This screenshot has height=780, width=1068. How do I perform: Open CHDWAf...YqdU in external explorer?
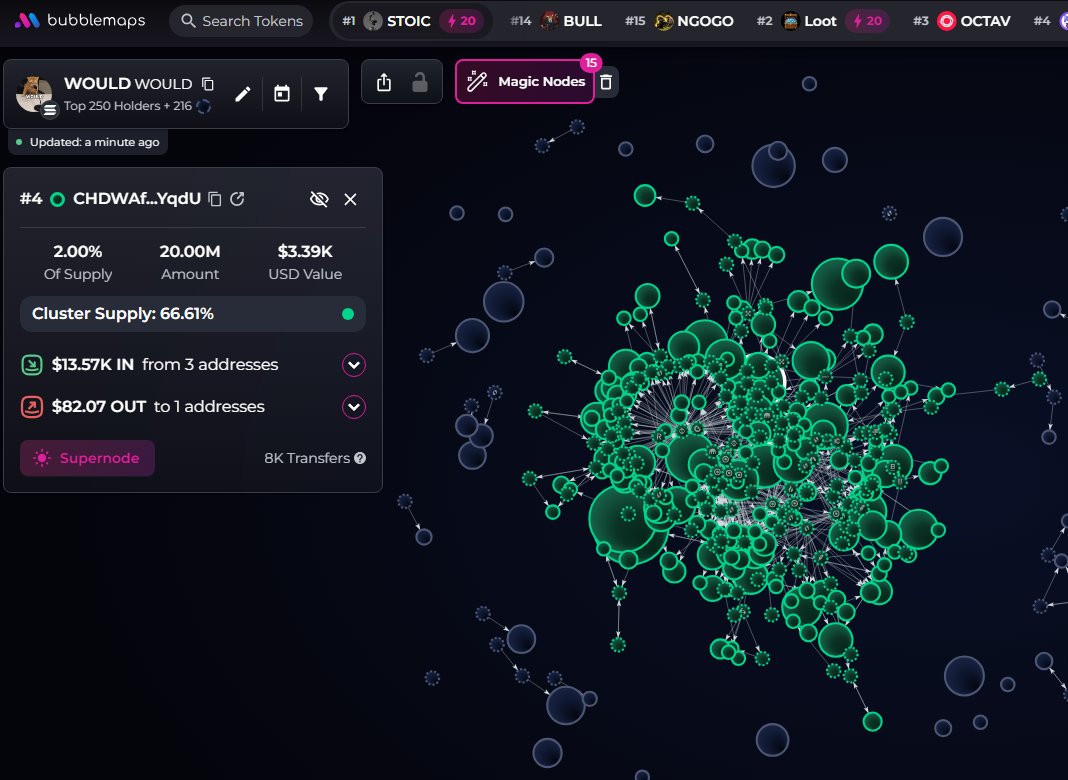(x=237, y=199)
